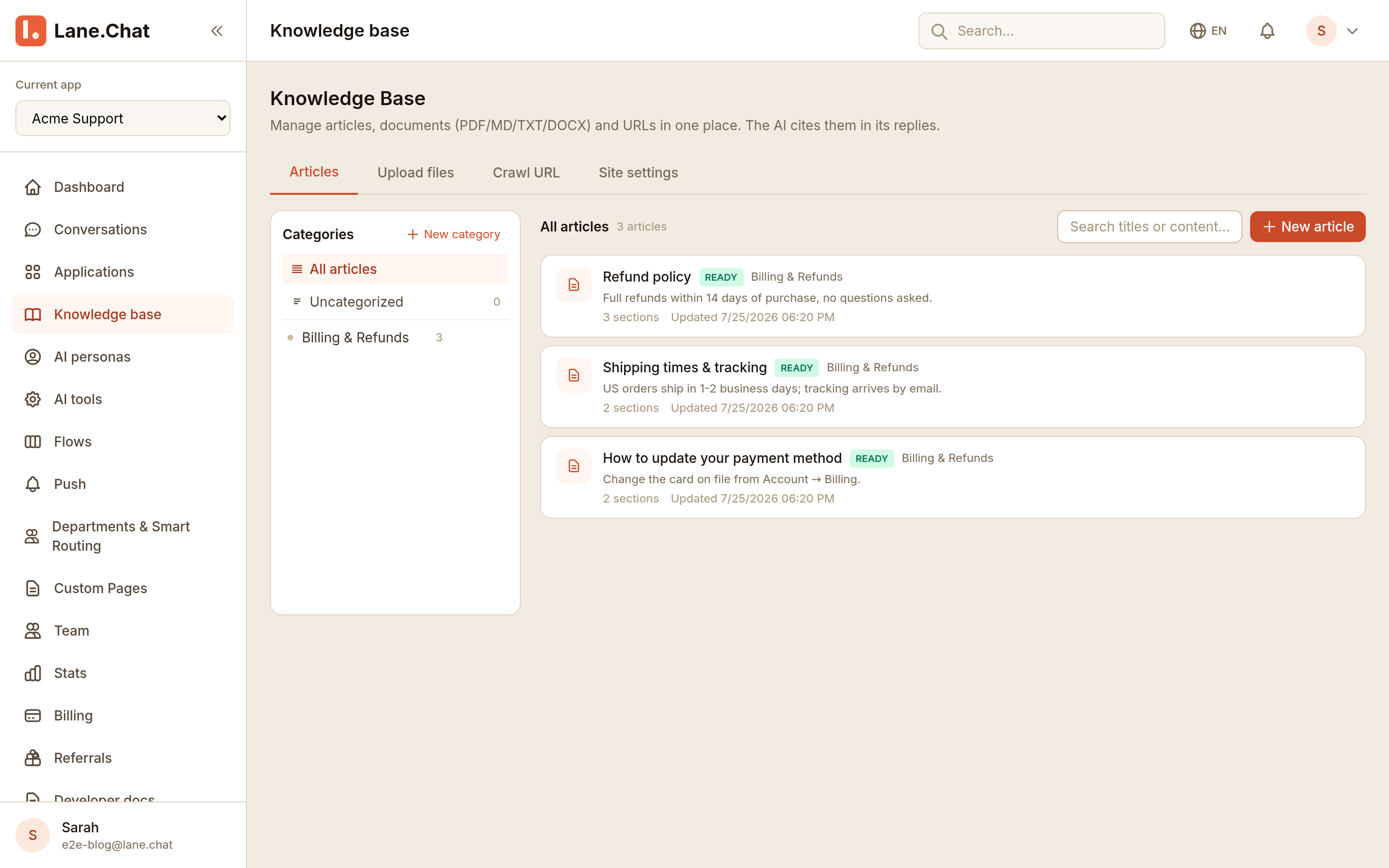Click the READY badge on payment method article
The image size is (1389, 868).
coord(872,459)
